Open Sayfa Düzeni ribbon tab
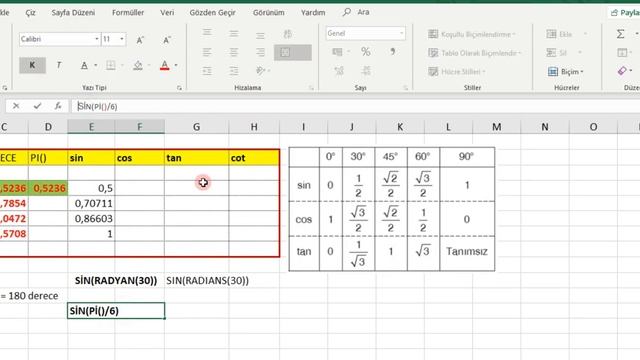The width and height of the screenshot is (640, 360). coord(73,13)
